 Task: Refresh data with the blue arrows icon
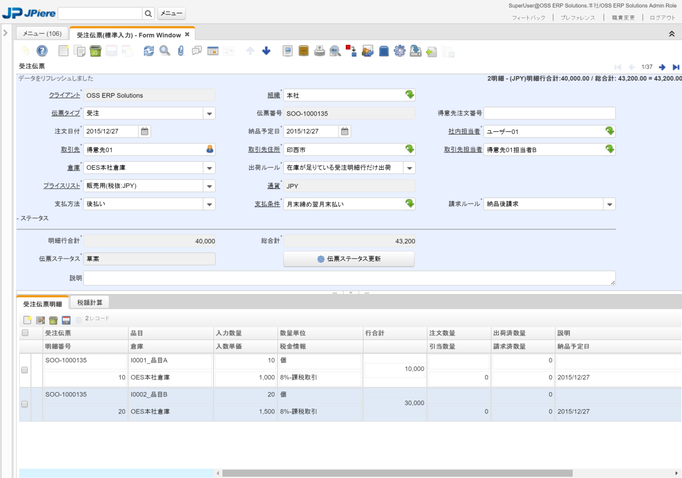(x=149, y=51)
